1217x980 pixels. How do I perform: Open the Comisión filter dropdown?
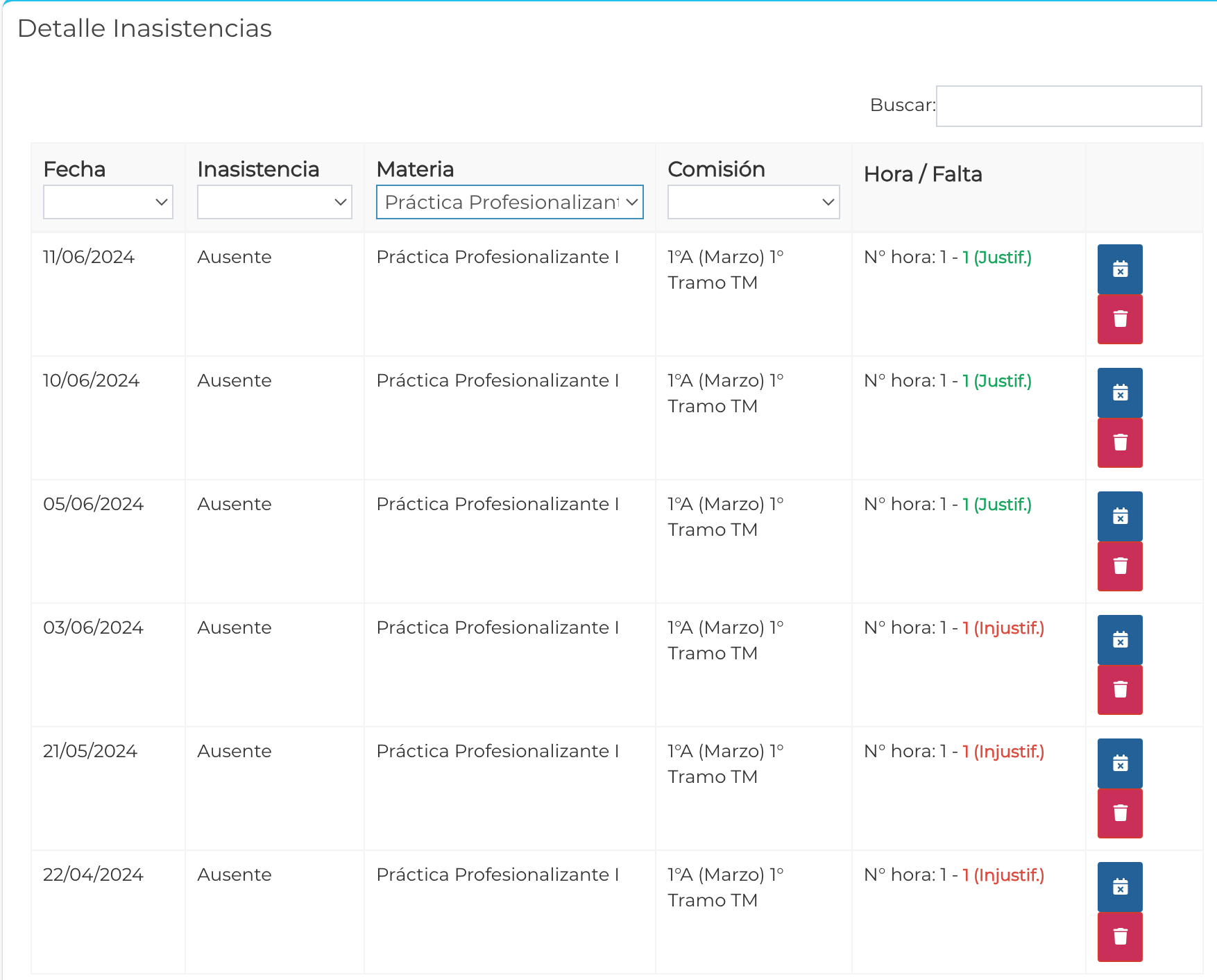pyautogui.click(x=753, y=202)
